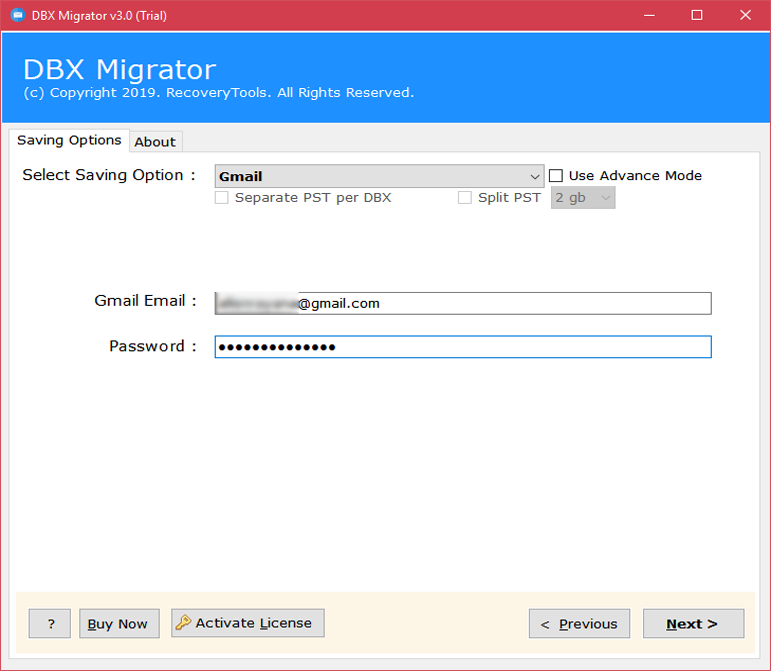This screenshot has width=771, height=671.
Task: Enable Use Advance Mode checkbox
Action: pyautogui.click(x=556, y=175)
